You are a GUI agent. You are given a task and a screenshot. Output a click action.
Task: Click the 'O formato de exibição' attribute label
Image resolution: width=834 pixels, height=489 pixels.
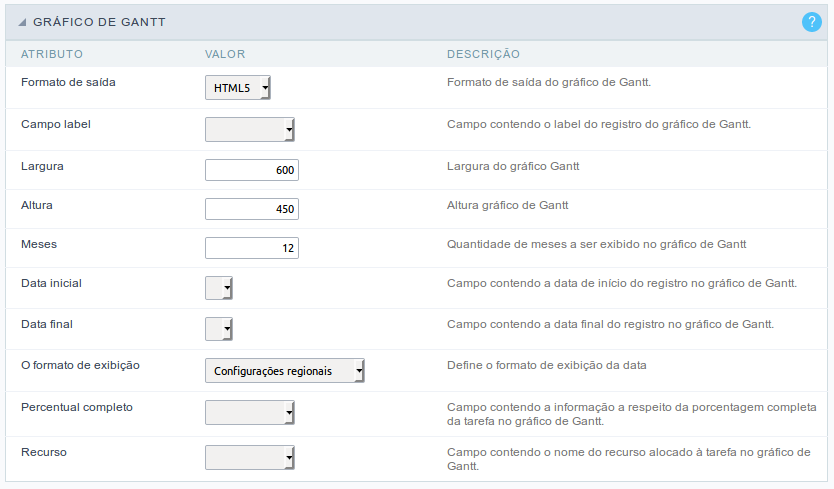pyautogui.click(x=80, y=366)
